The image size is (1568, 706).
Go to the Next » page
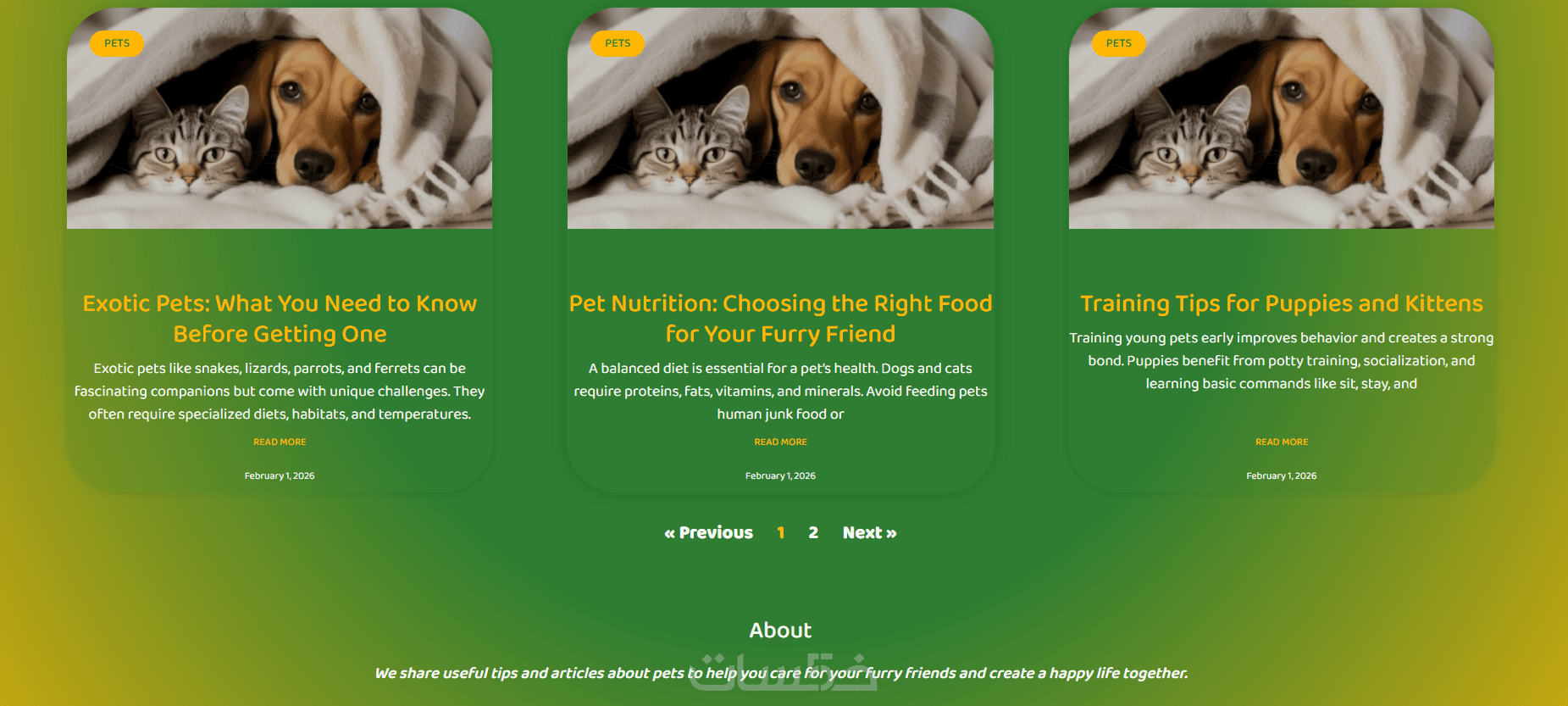click(x=869, y=533)
